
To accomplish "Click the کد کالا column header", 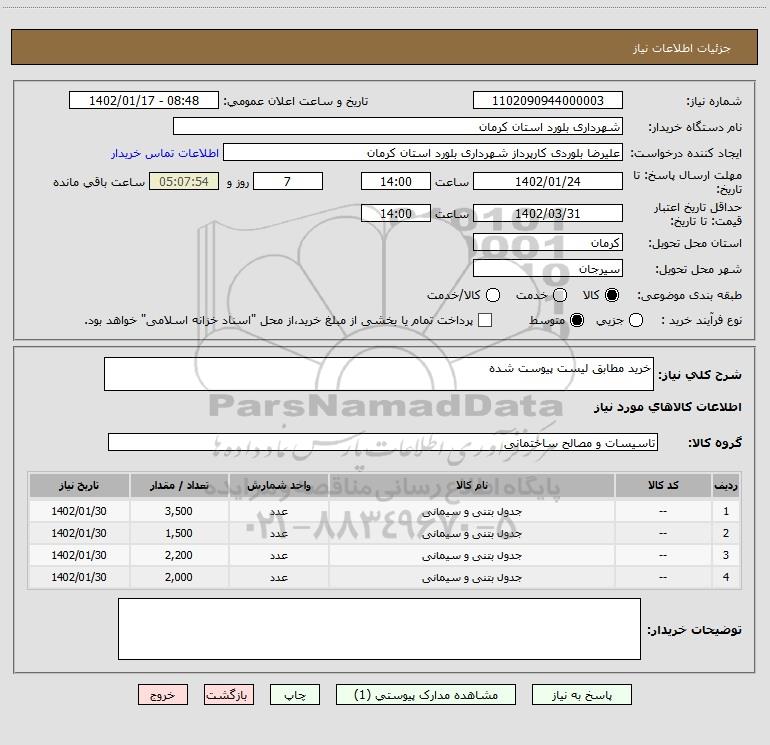I will [663, 486].
